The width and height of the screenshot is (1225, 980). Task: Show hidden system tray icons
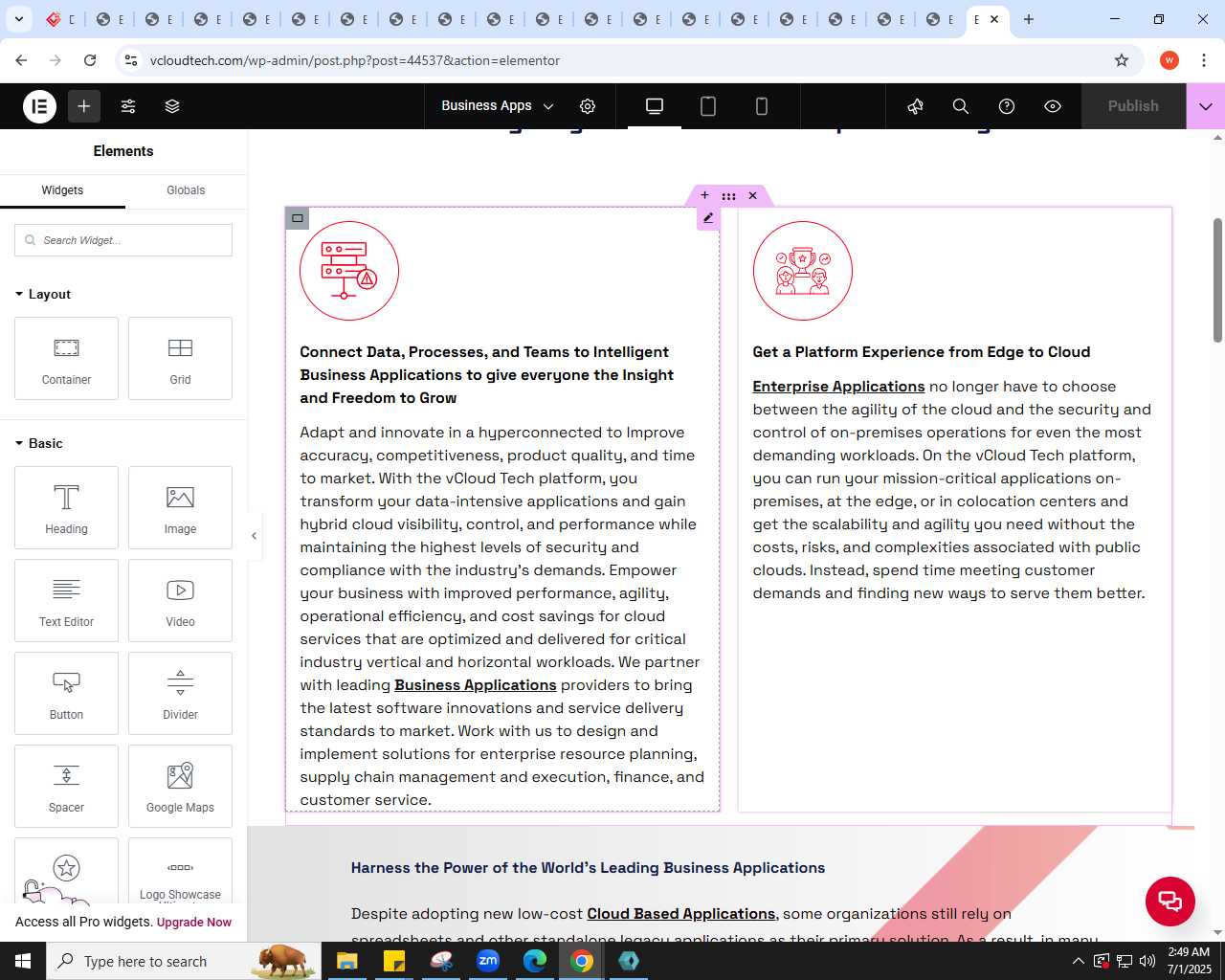[1079, 961]
